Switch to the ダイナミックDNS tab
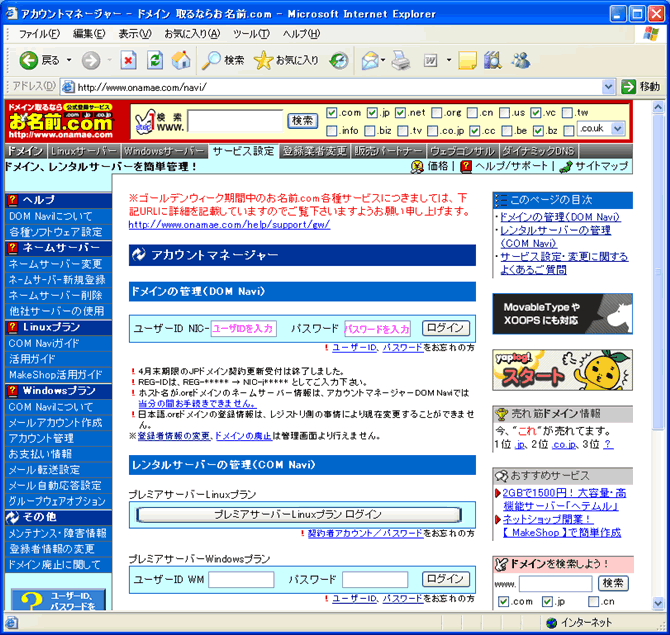This screenshot has height=635, width=670. [538, 151]
